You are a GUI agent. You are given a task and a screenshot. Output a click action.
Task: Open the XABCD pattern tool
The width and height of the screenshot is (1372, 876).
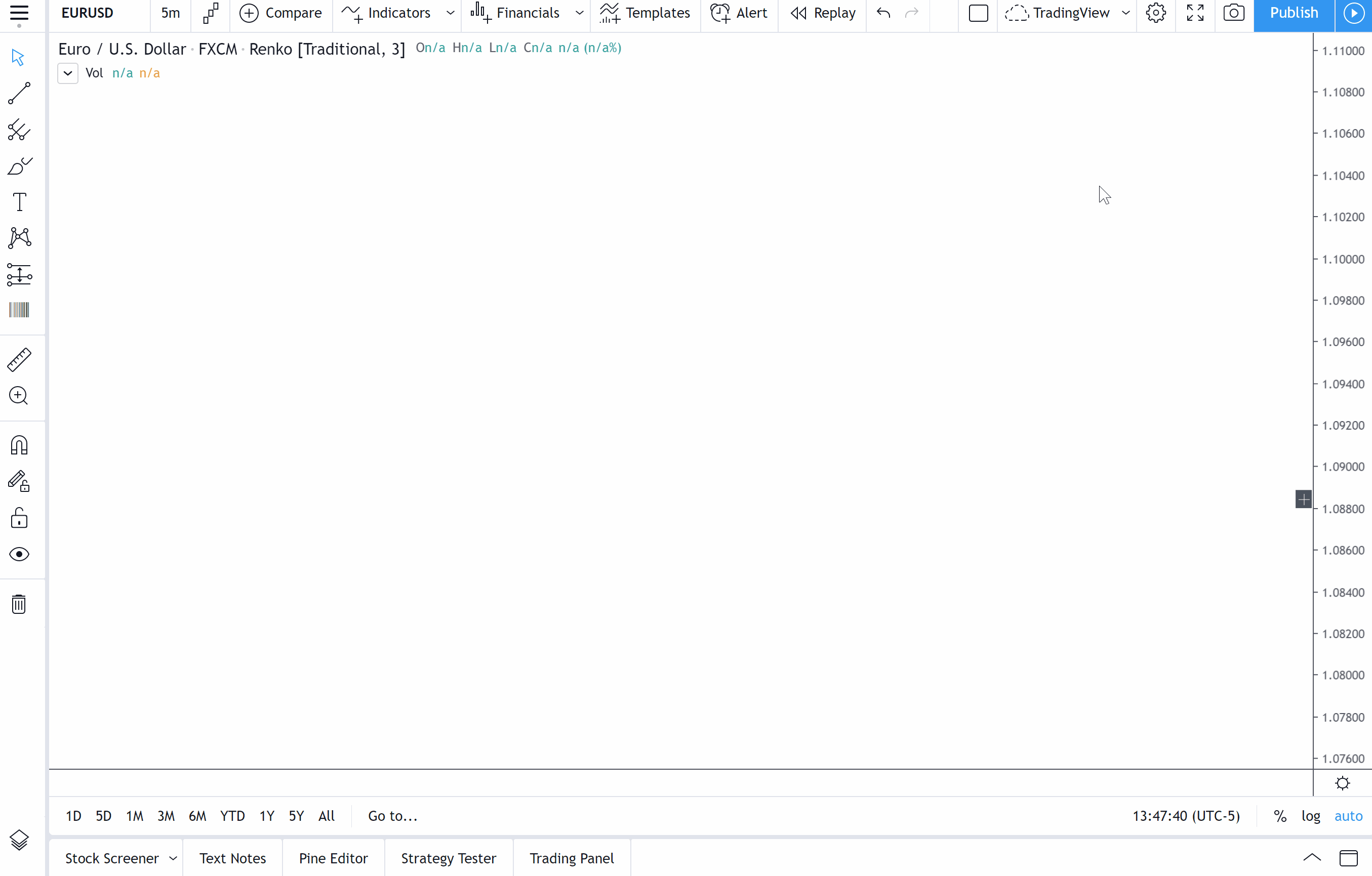pos(19,238)
